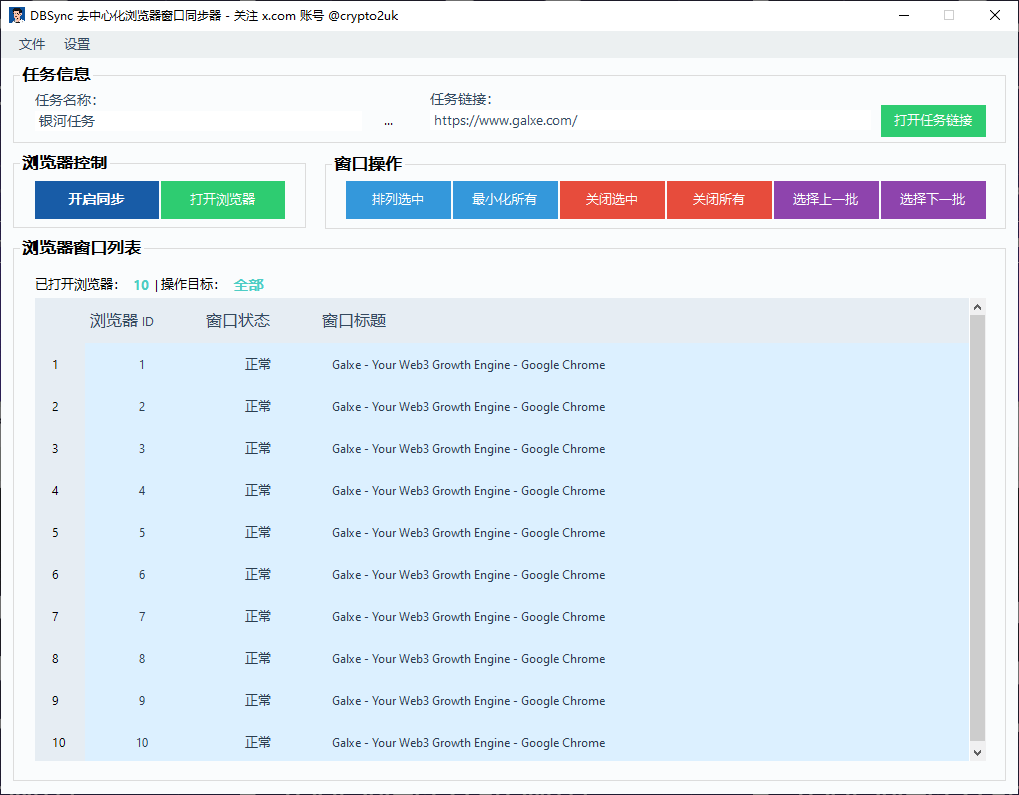Click the Galxe window title in row 5
This screenshot has width=1019, height=795.
pyautogui.click(x=469, y=533)
